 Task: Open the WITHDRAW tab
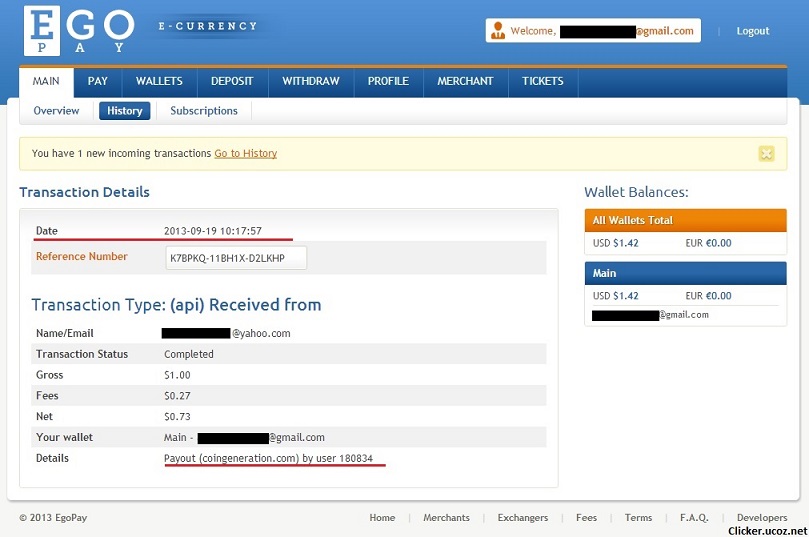(311, 81)
